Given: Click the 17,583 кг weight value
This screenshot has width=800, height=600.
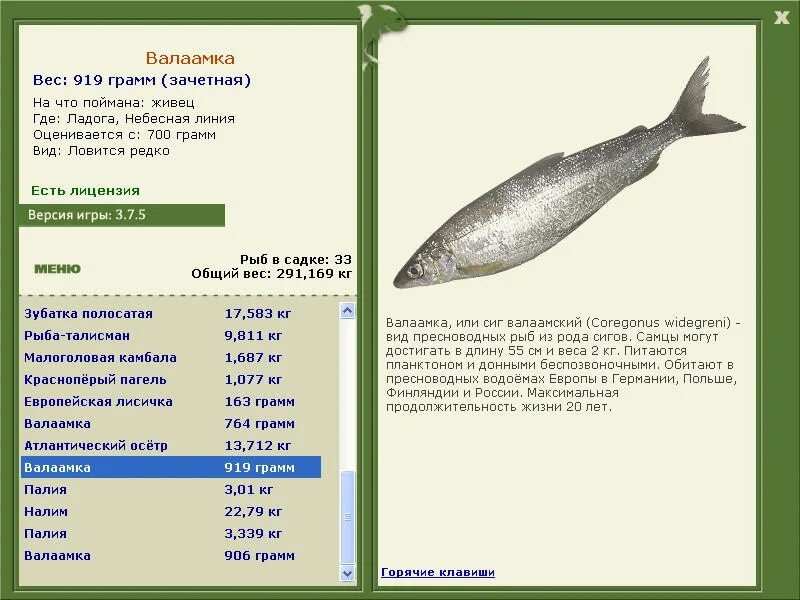Looking at the screenshot, I should (258, 314).
